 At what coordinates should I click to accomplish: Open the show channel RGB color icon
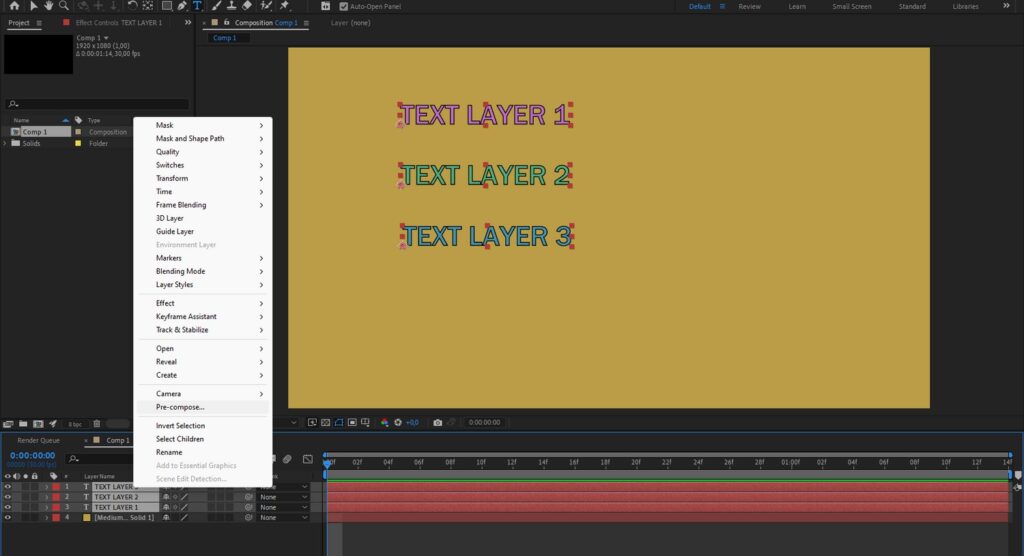click(x=385, y=423)
